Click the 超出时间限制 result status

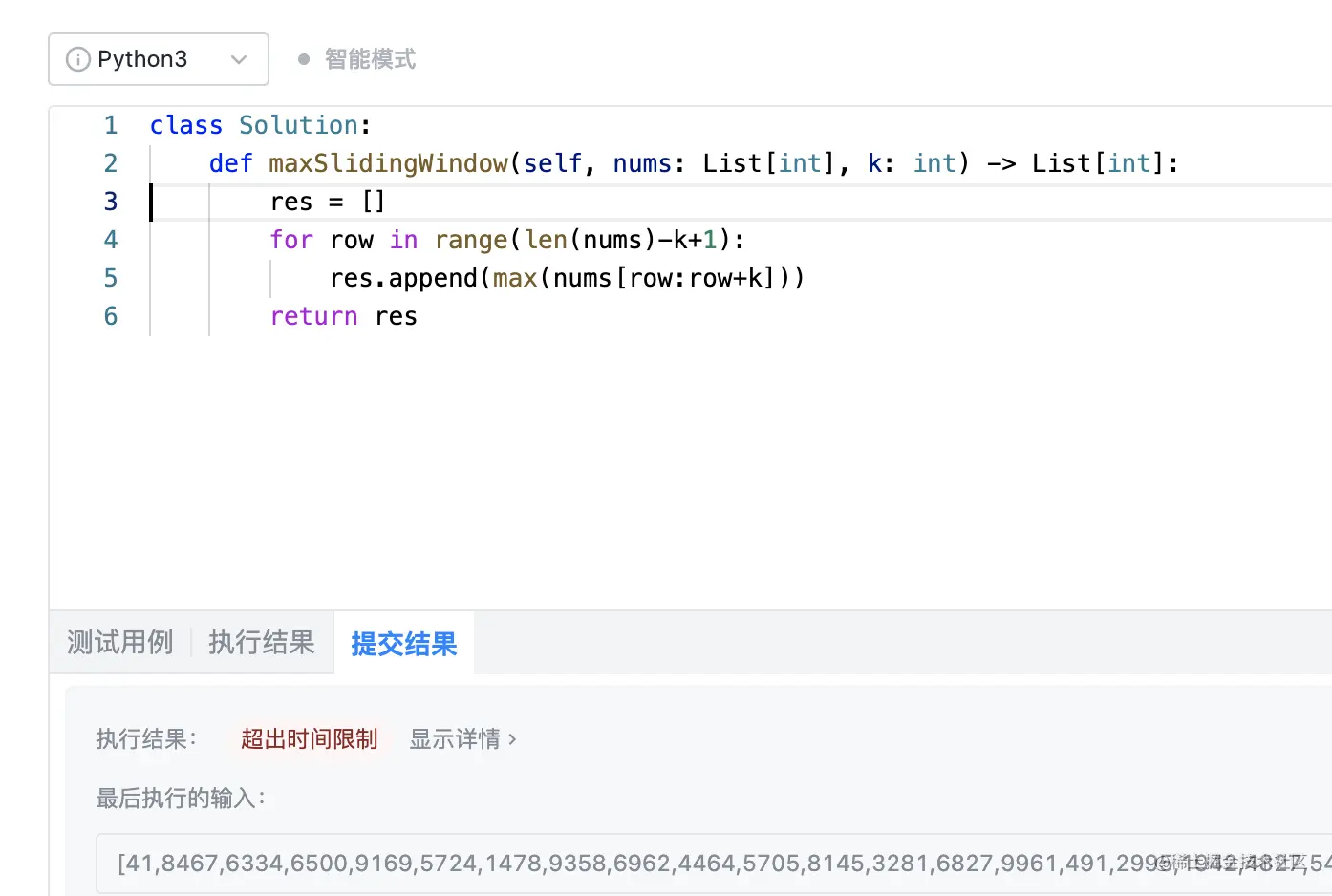click(x=310, y=738)
